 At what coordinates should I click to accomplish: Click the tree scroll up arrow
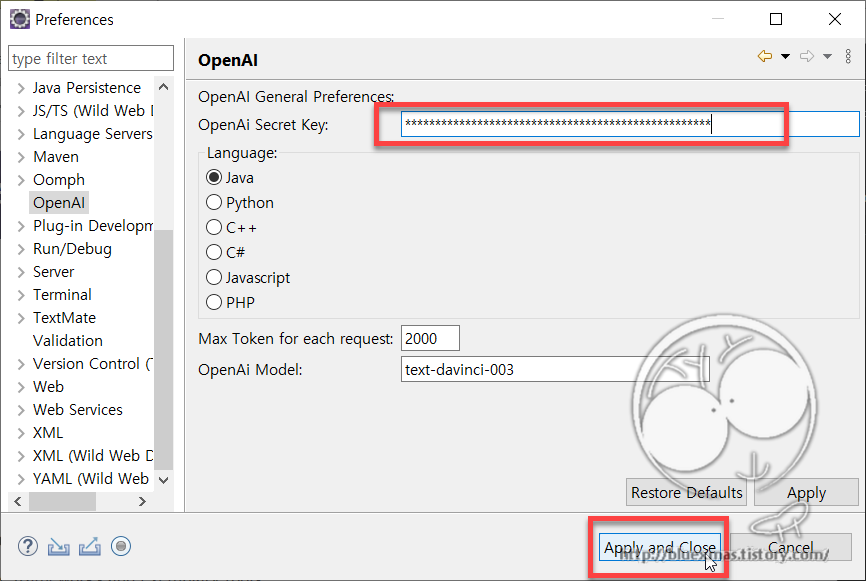click(163, 87)
